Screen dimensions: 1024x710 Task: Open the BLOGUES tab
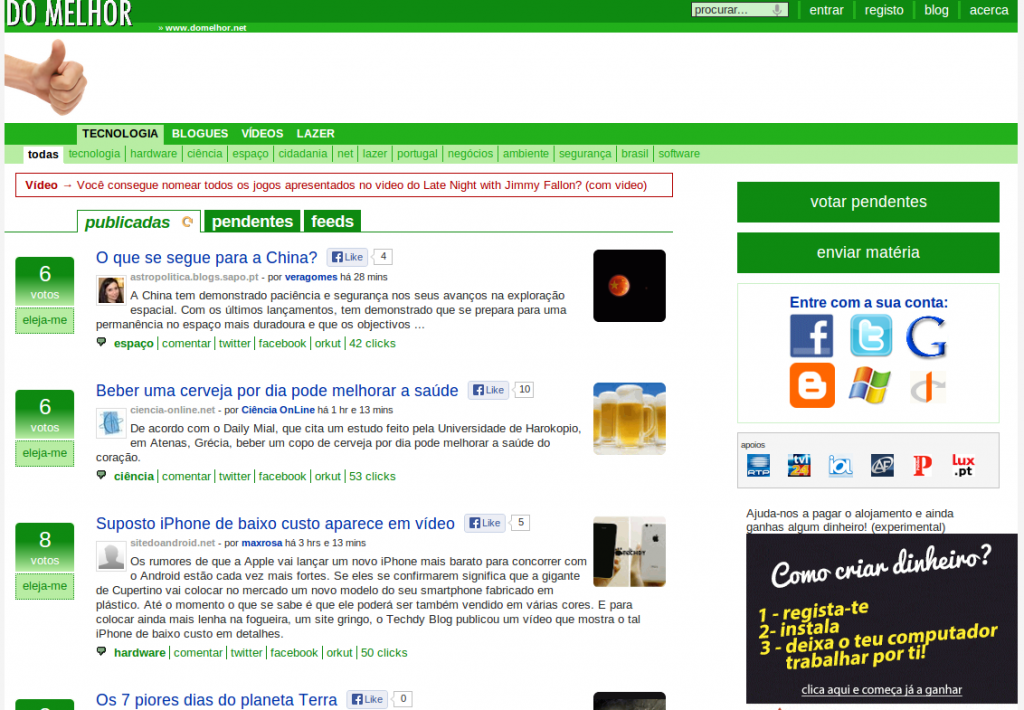200,133
